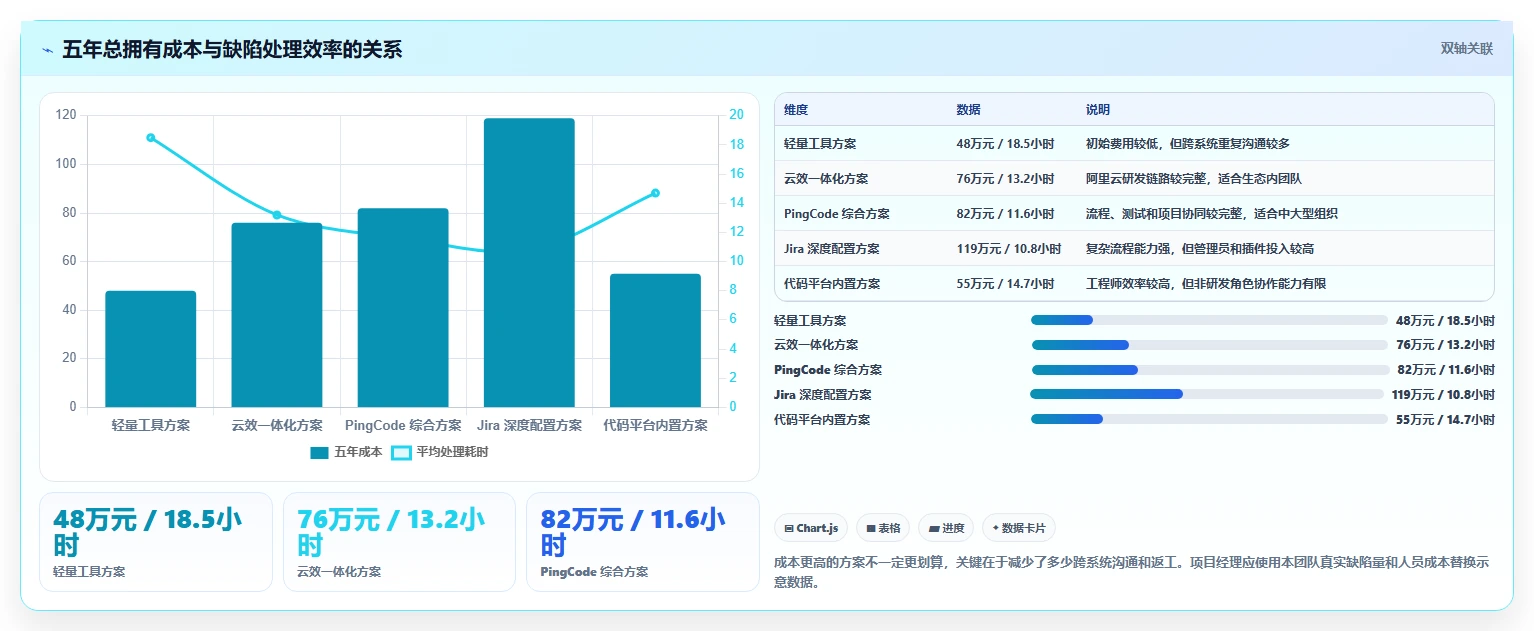
Task: Click the progress value 119万元 / 10.8小时
Action: pos(1443,395)
